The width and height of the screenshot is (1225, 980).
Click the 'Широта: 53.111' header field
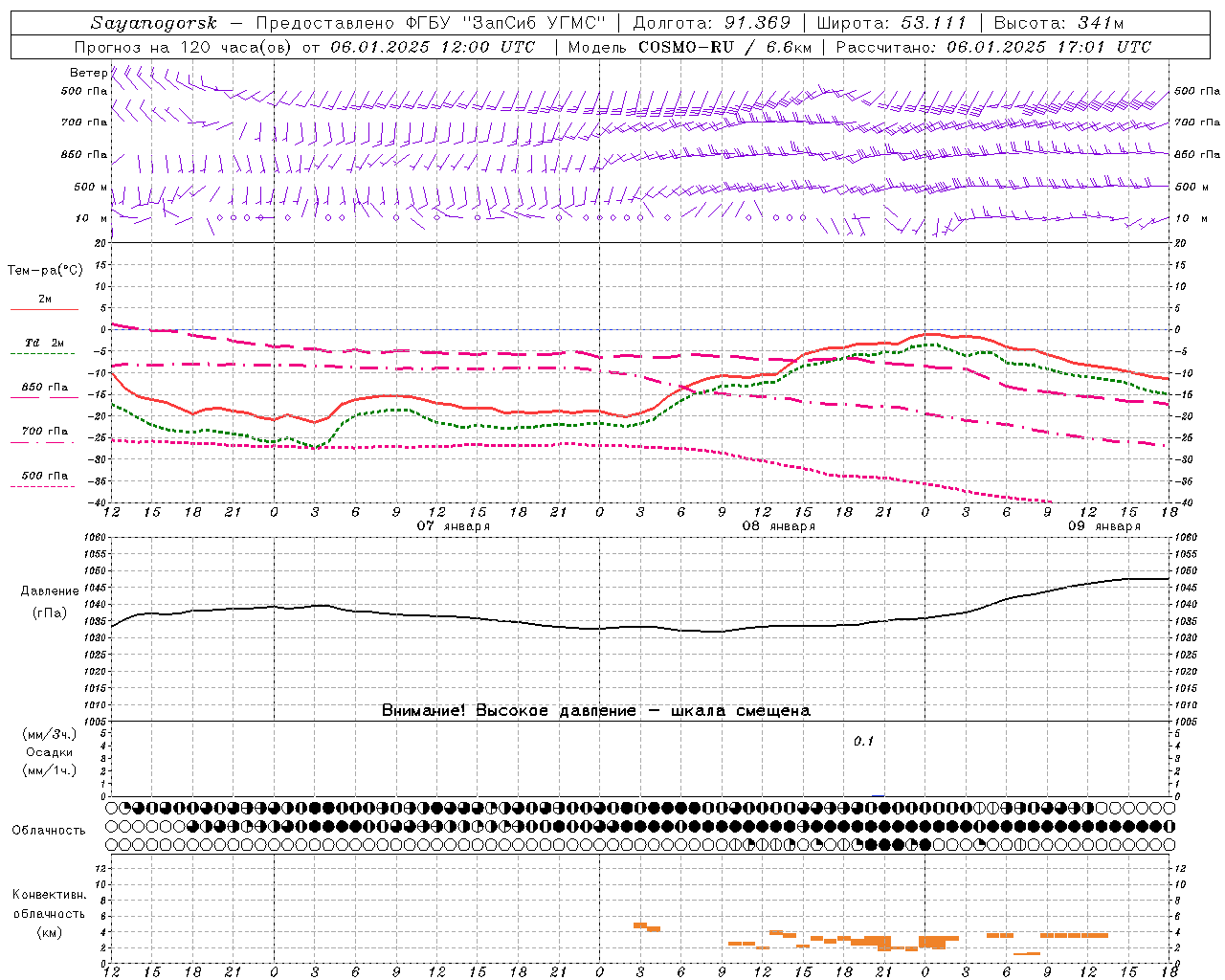coord(891,23)
